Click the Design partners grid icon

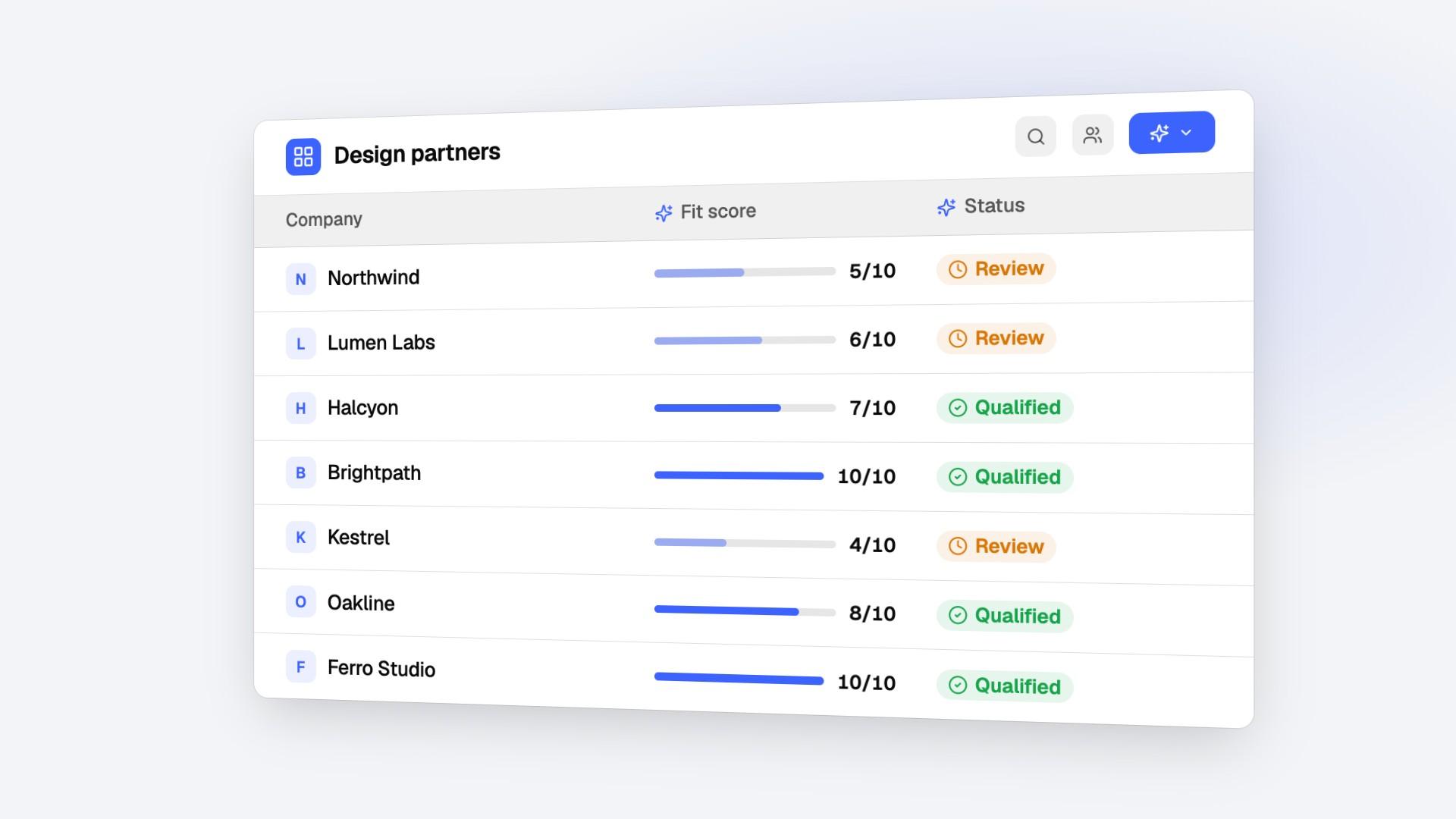tap(303, 157)
